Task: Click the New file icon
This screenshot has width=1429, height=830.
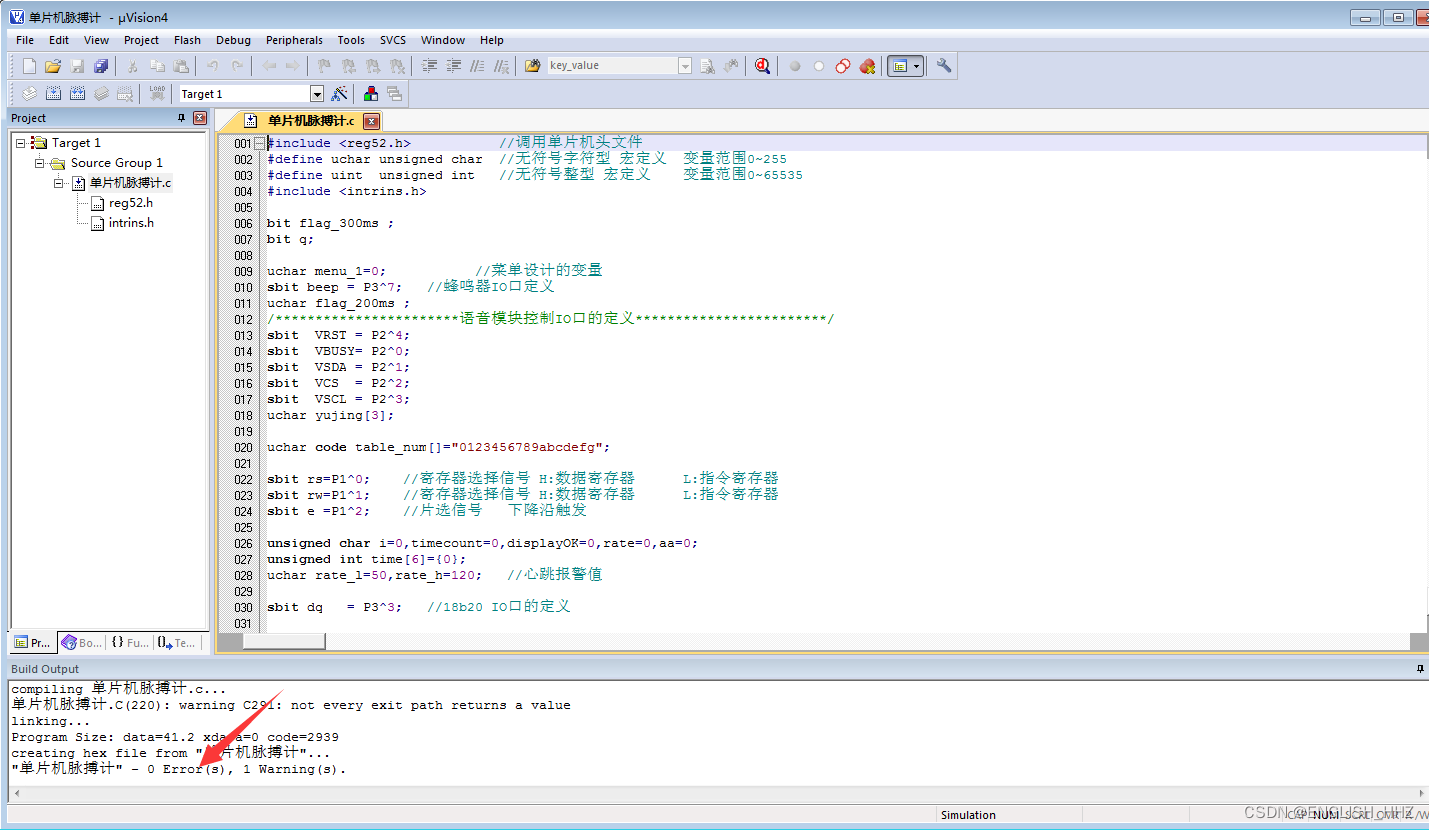Action: click(29, 66)
